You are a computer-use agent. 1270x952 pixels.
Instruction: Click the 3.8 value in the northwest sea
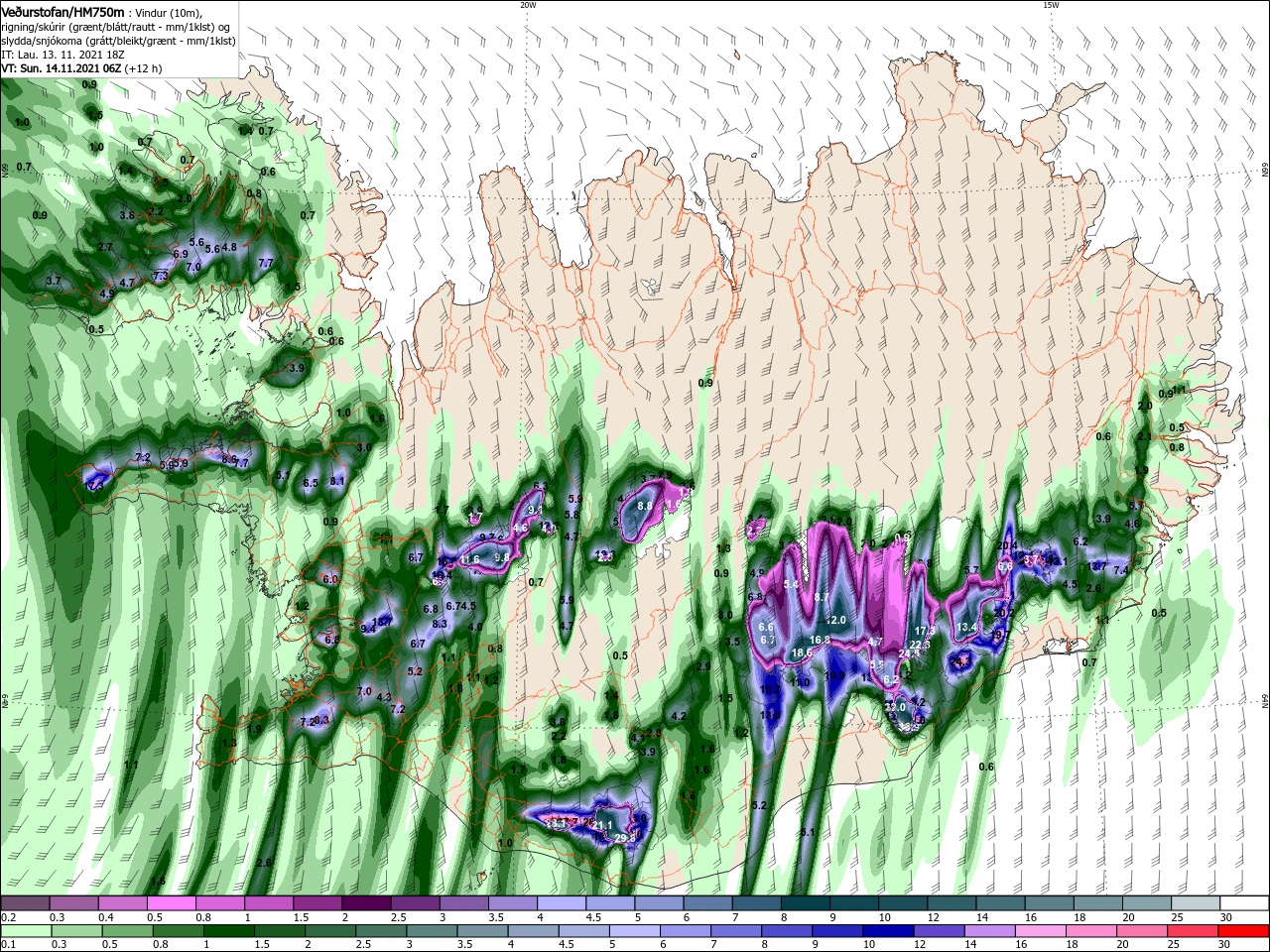pos(127,215)
